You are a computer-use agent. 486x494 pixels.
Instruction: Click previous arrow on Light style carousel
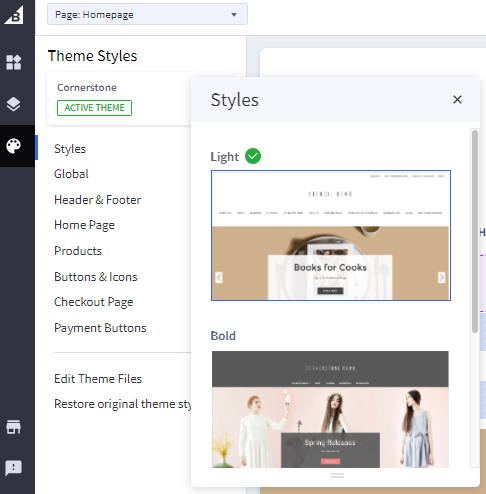coord(219,277)
